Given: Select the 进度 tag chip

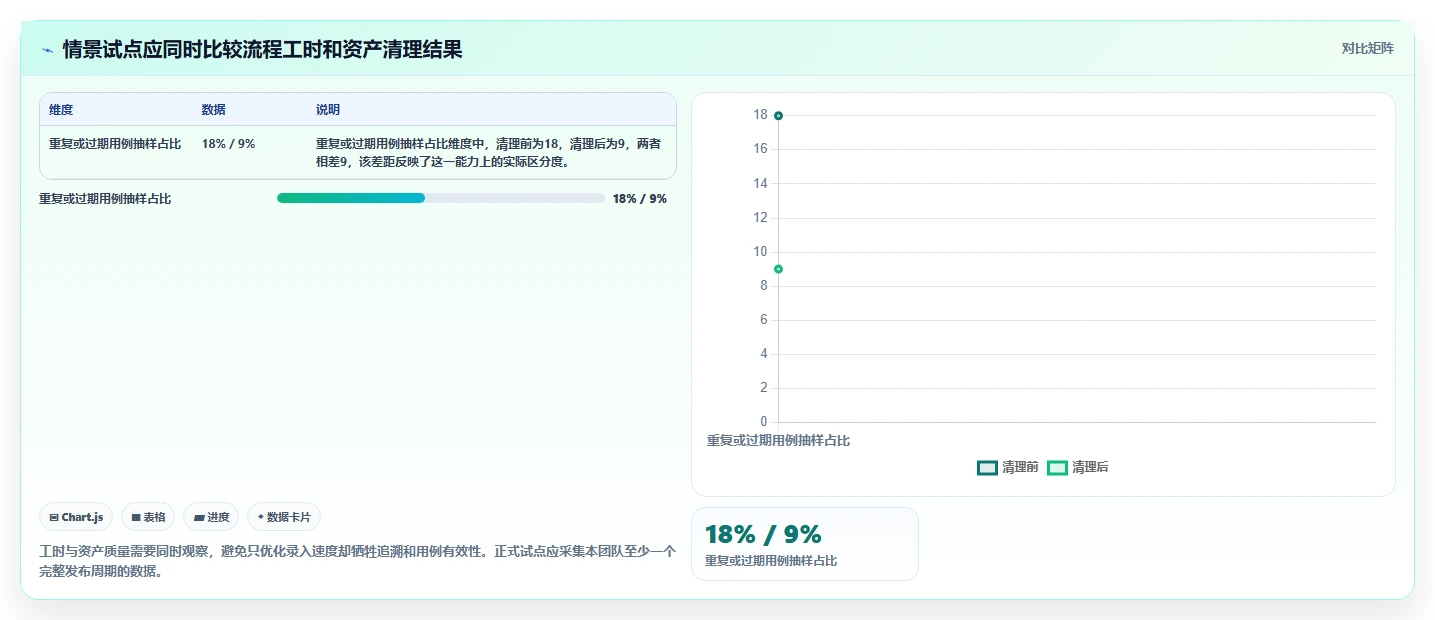Looking at the screenshot, I should 211,517.
